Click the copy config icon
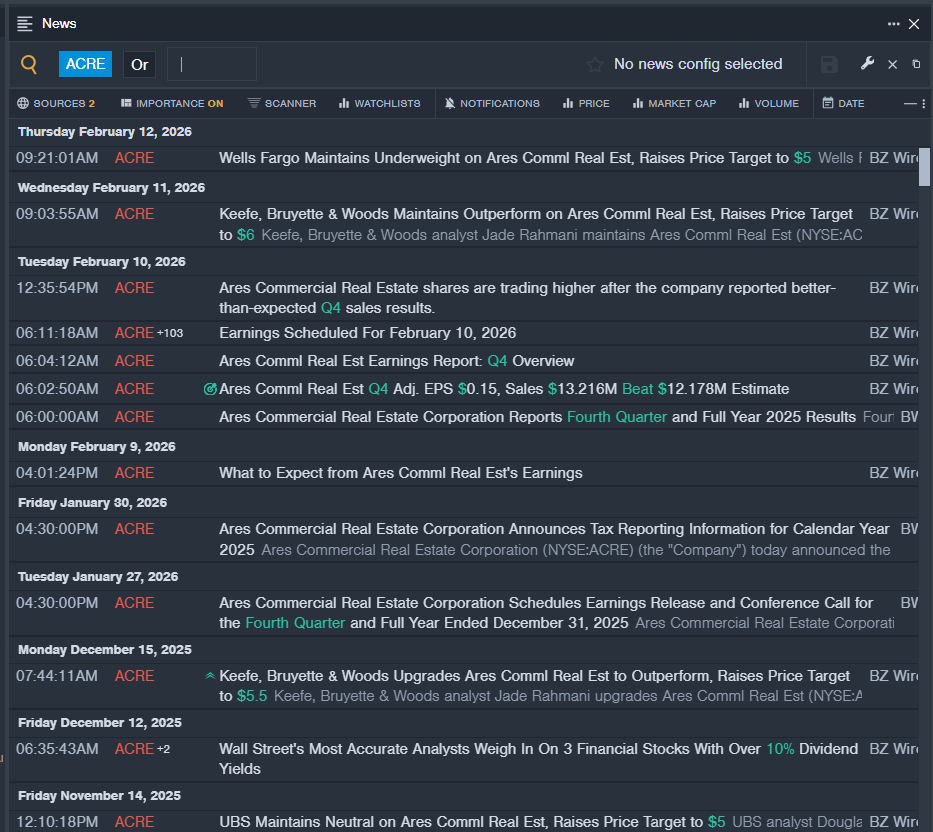Image resolution: width=933 pixels, height=832 pixels. pyautogui.click(x=916, y=64)
